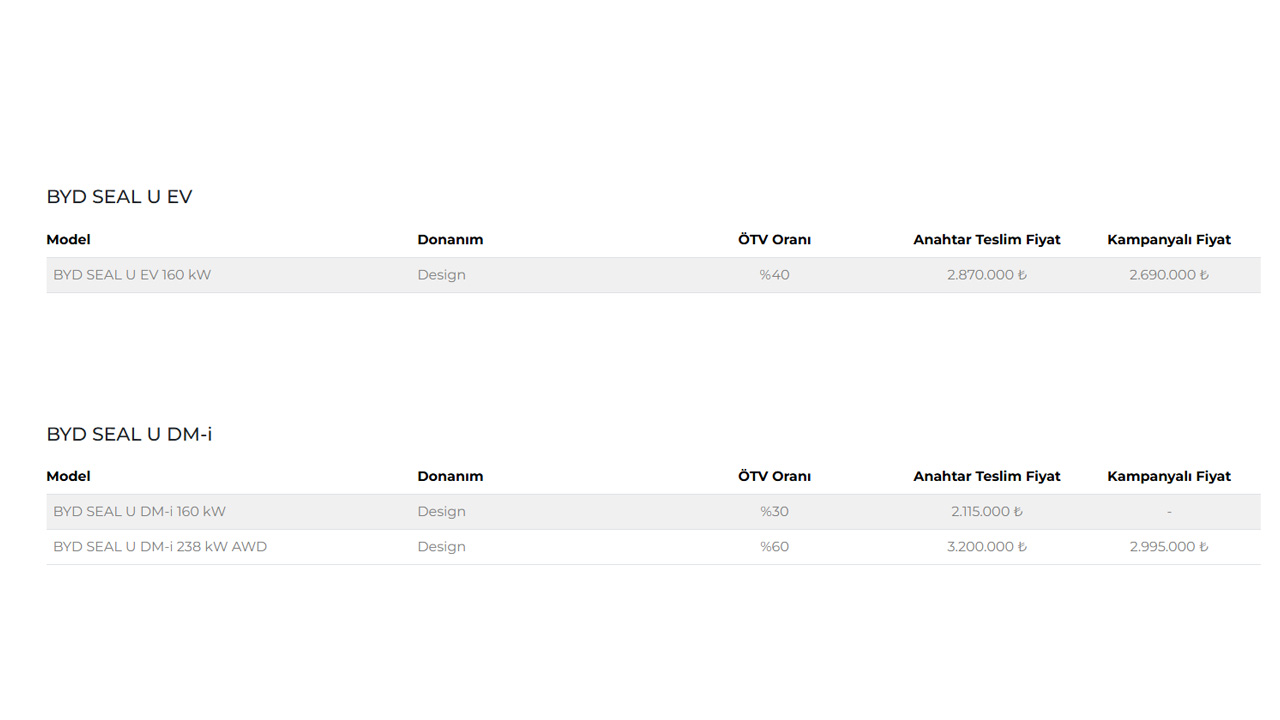Select the 'BYD SEAL U DM-i 238 kW AWD' cell
This screenshot has height=720, width=1280.
[x=160, y=547]
